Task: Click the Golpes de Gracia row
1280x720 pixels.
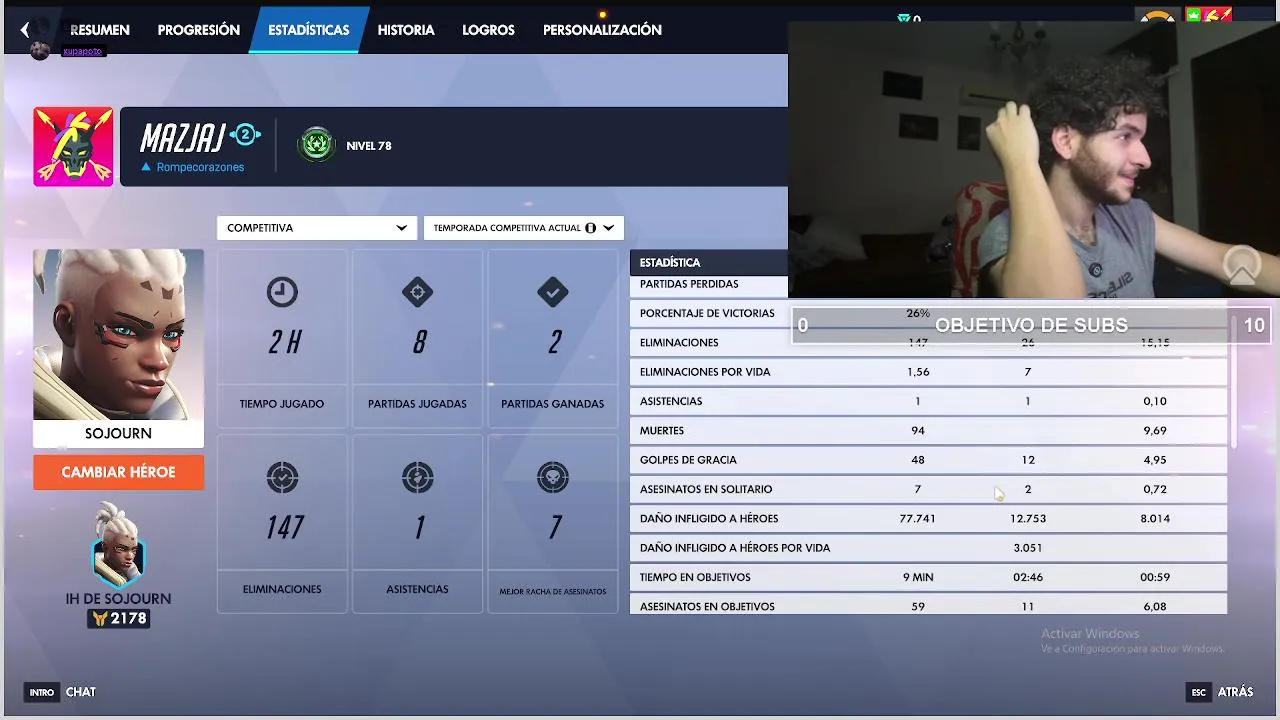Action: pos(928,460)
